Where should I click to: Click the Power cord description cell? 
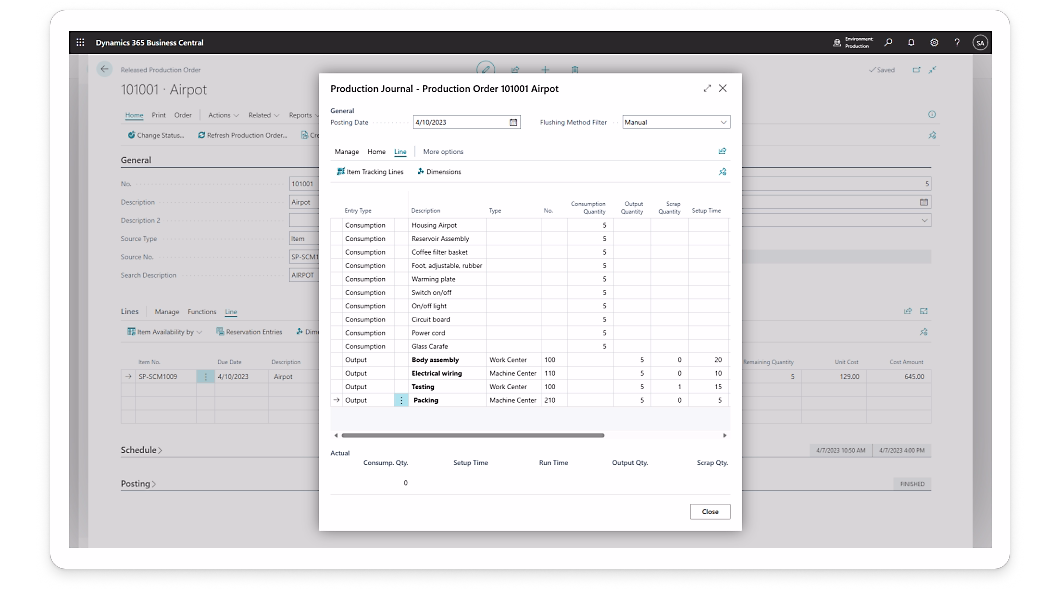[x=447, y=332]
